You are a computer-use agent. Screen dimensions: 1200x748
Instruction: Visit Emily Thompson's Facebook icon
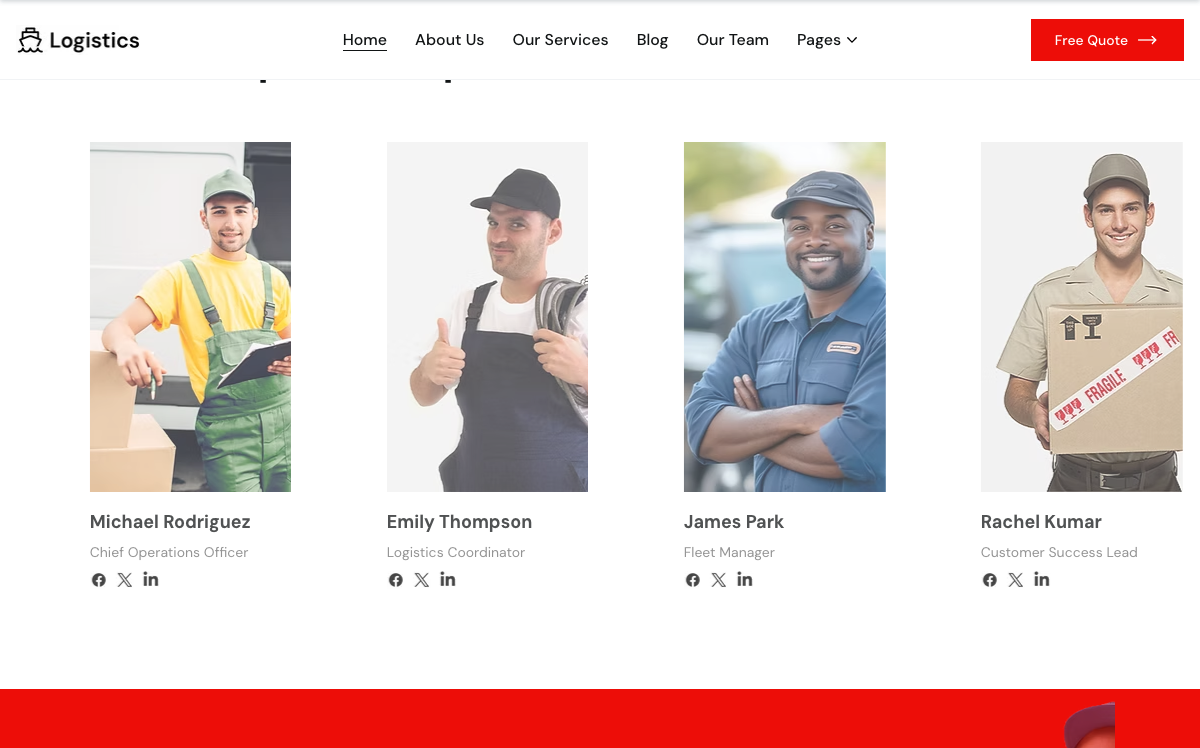click(395, 580)
